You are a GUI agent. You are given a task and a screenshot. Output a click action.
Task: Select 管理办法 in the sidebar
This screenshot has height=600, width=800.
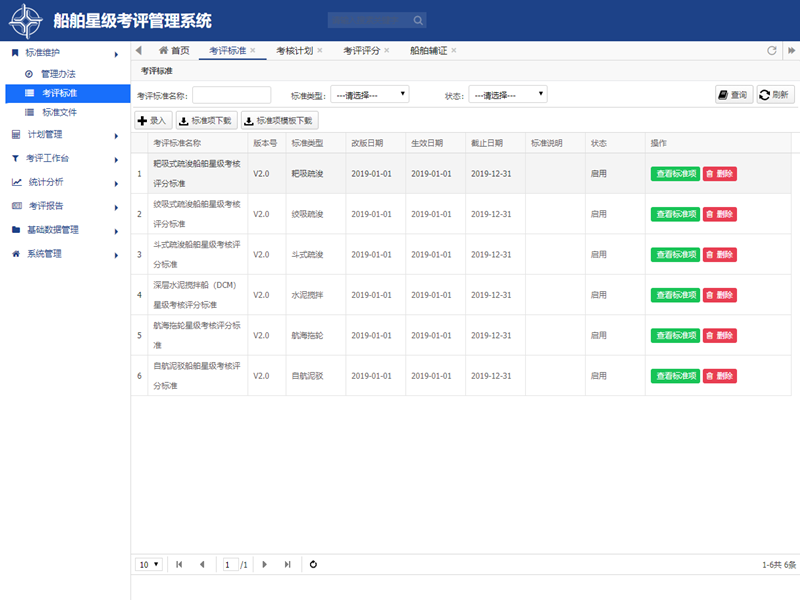click(x=58, y=75)
